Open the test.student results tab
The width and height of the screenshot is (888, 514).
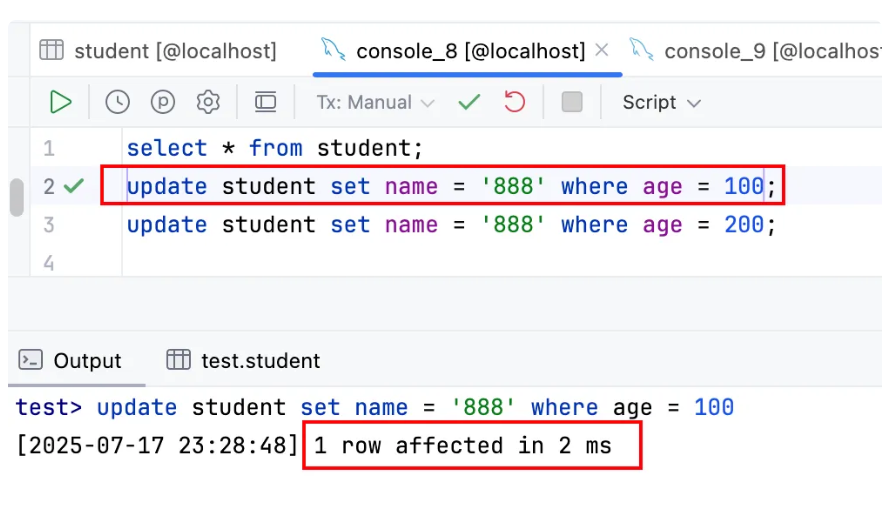point(244,361)
